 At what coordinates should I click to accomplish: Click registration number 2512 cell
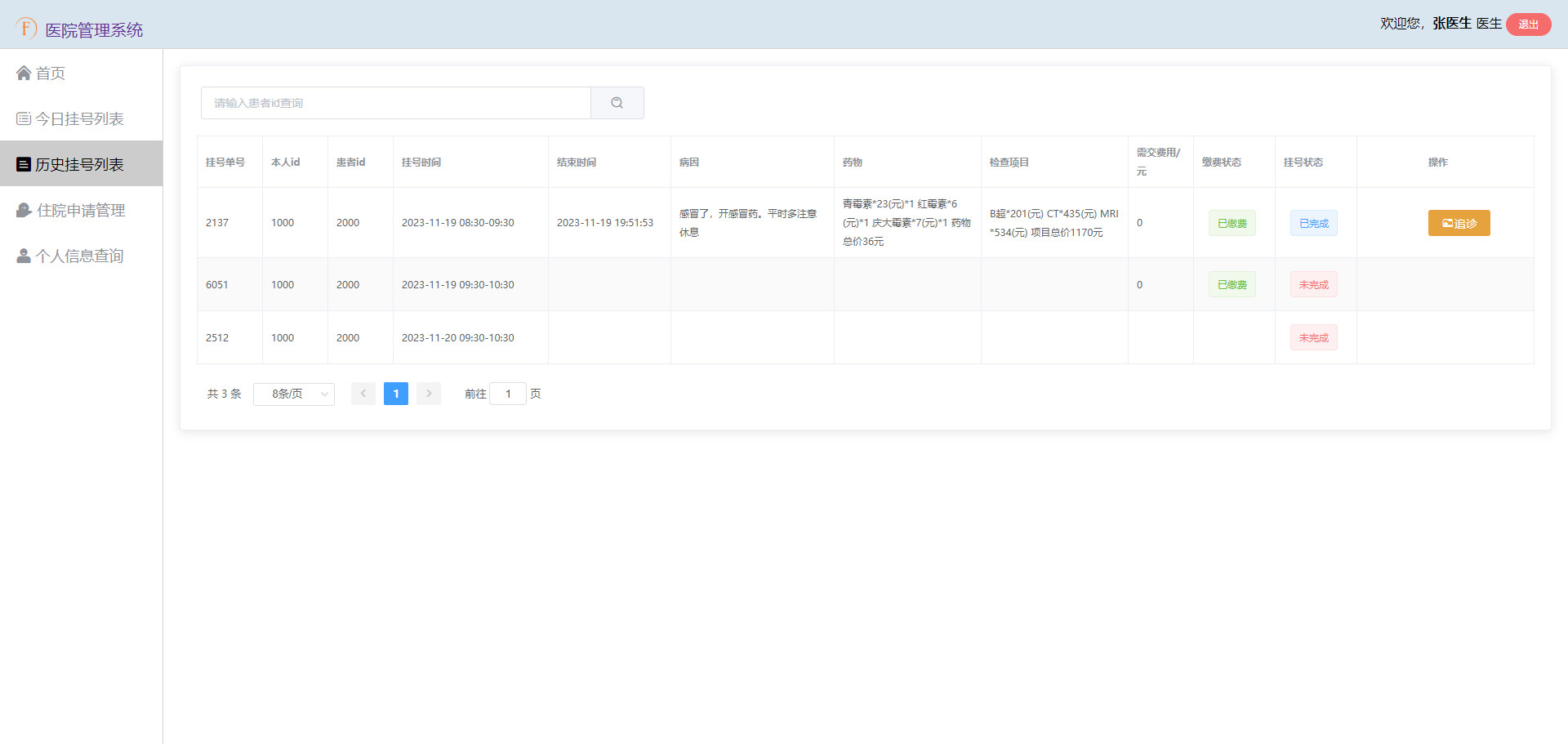click(x=229, y=337)
